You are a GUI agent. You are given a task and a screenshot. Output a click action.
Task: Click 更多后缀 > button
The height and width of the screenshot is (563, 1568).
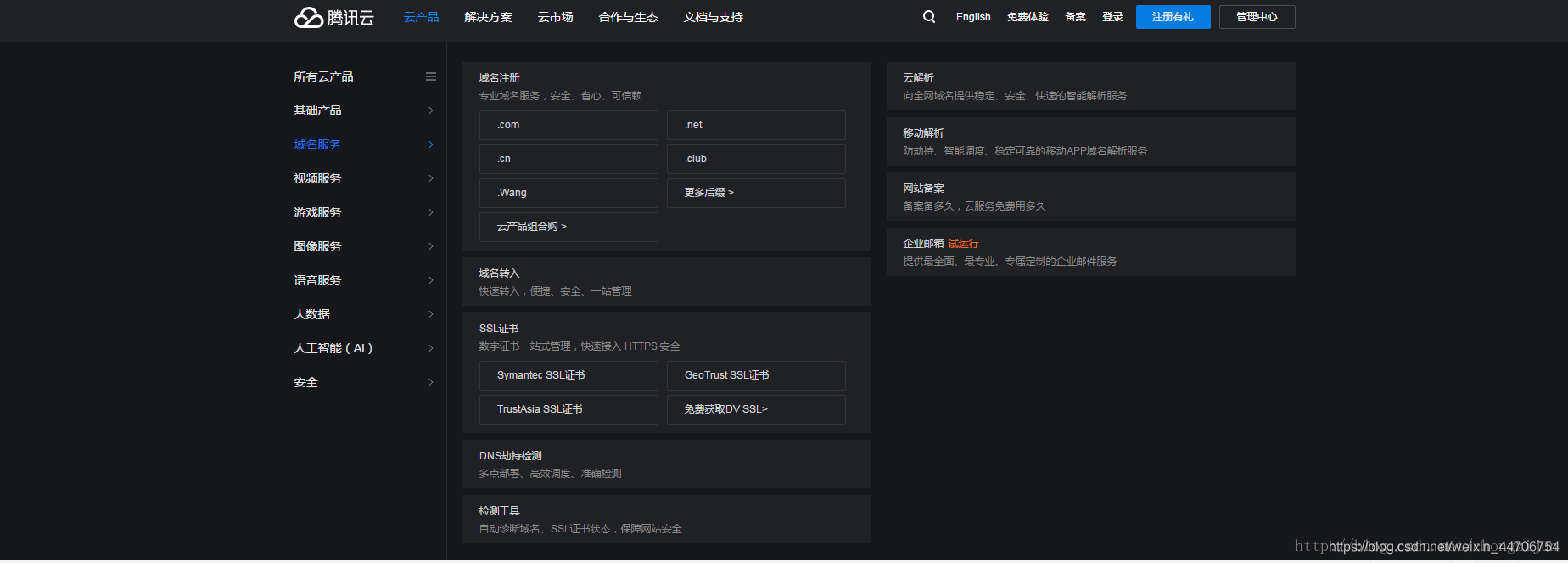point(756,193)
